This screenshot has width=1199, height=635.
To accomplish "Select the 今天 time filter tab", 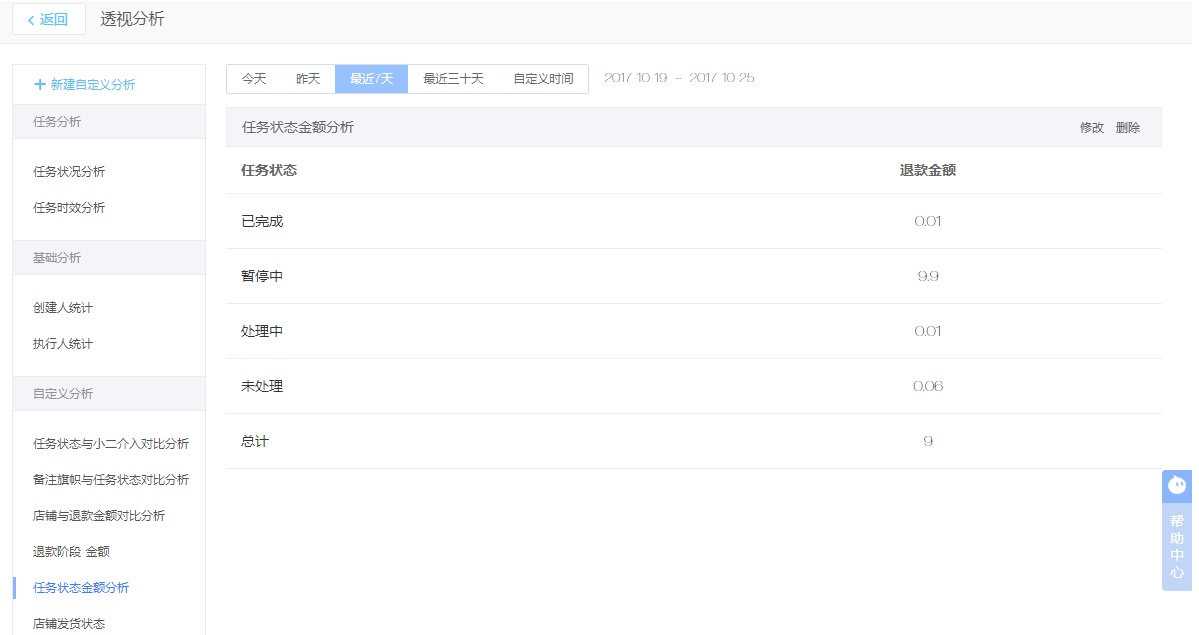I will 254,79.
